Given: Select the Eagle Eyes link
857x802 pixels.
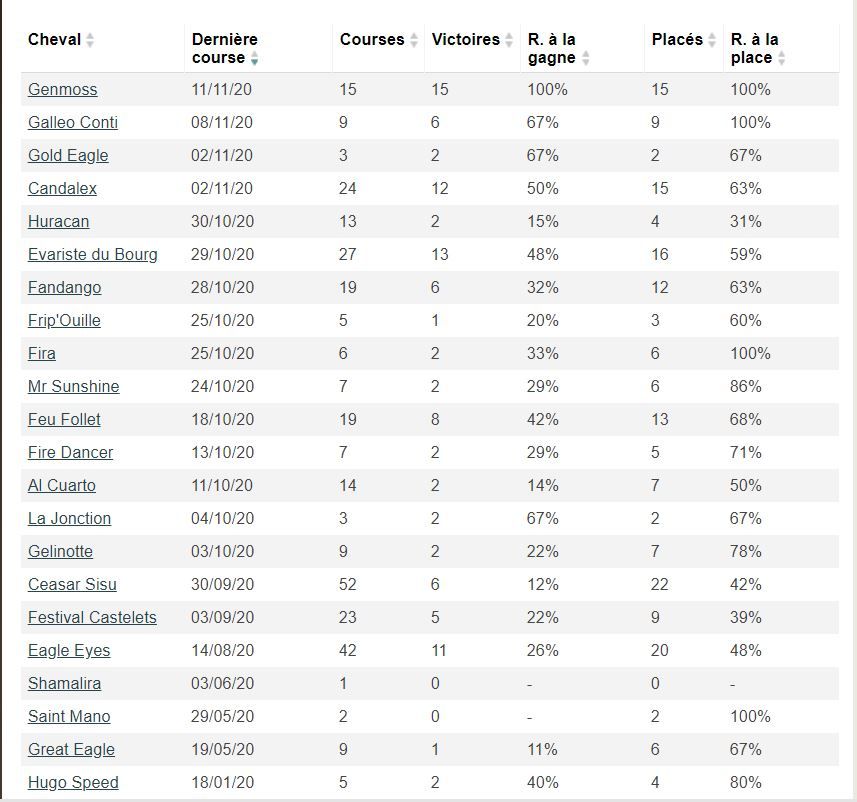Looking at the screenshot, I should click(x=69, y=651).
